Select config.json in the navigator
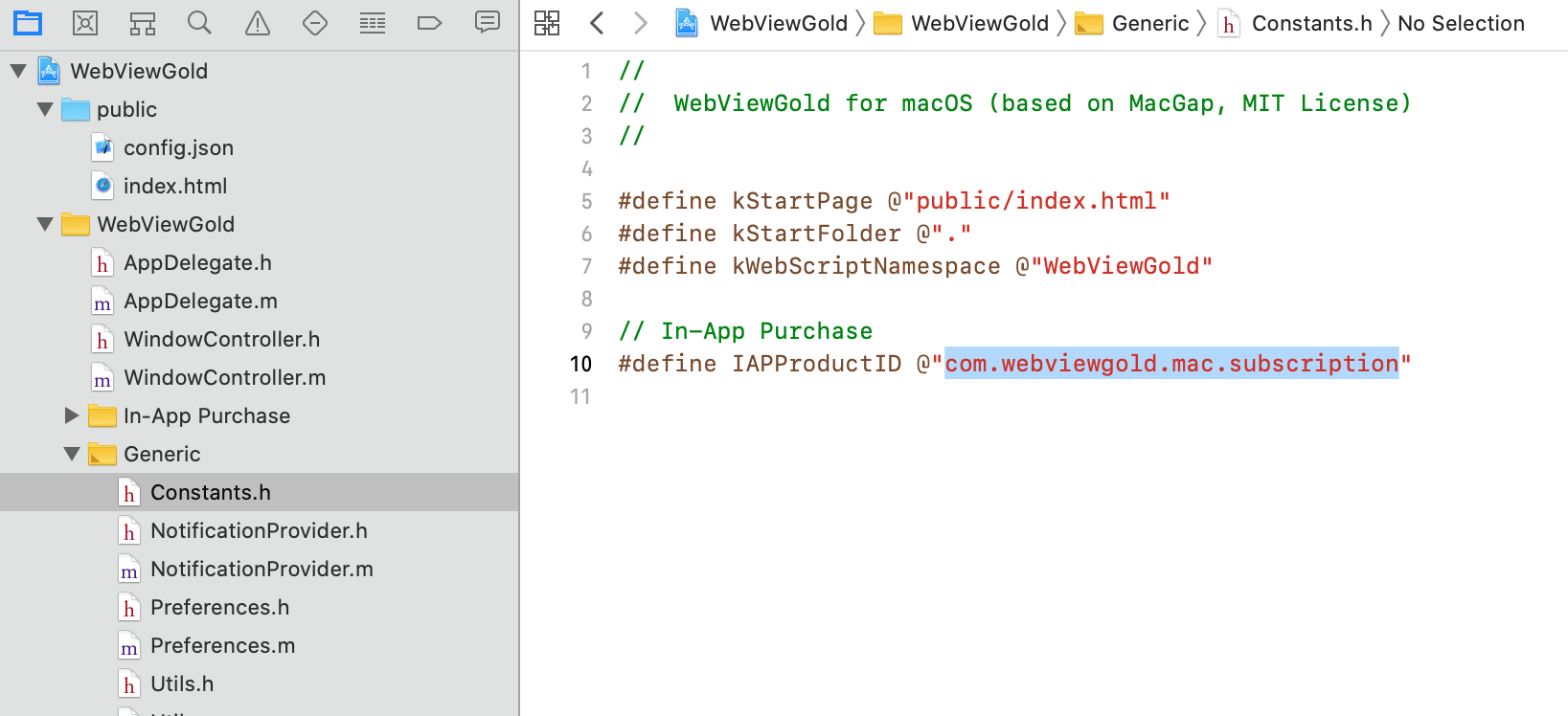Viewport: 1568px width, 716px height. click(x=178, y=147)
